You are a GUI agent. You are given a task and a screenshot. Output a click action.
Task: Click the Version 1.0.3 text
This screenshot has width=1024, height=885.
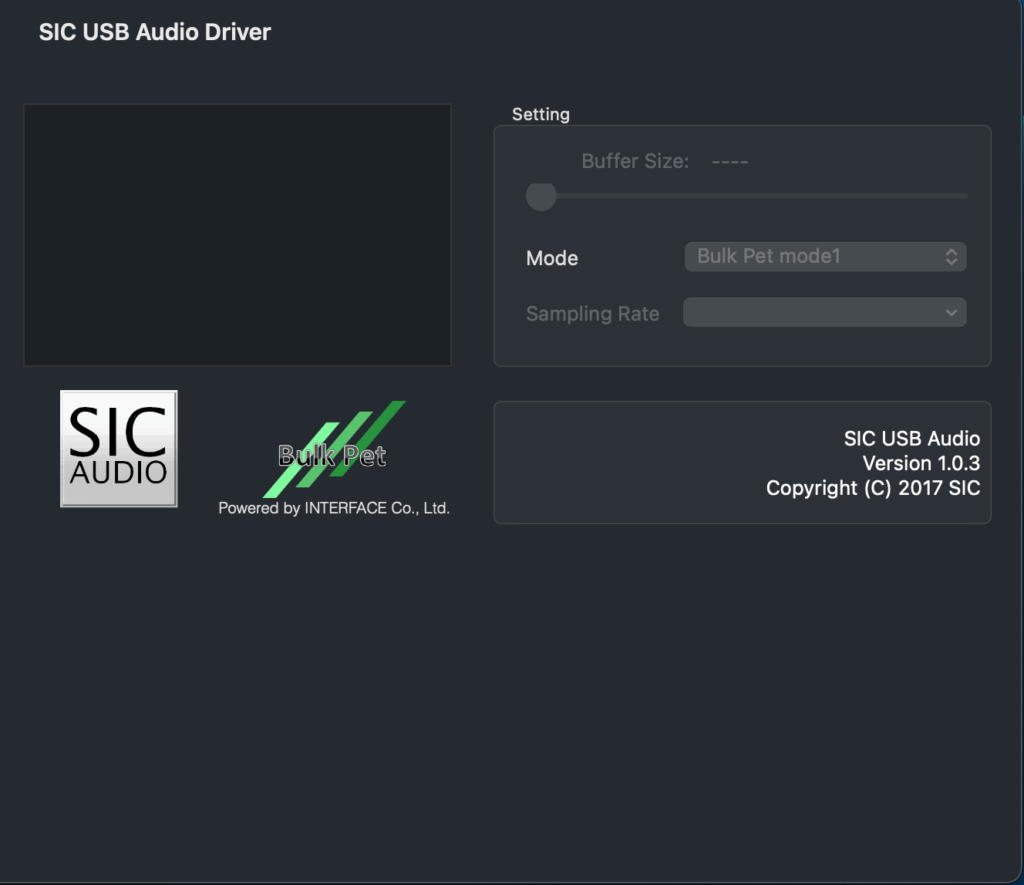point(921,463)
